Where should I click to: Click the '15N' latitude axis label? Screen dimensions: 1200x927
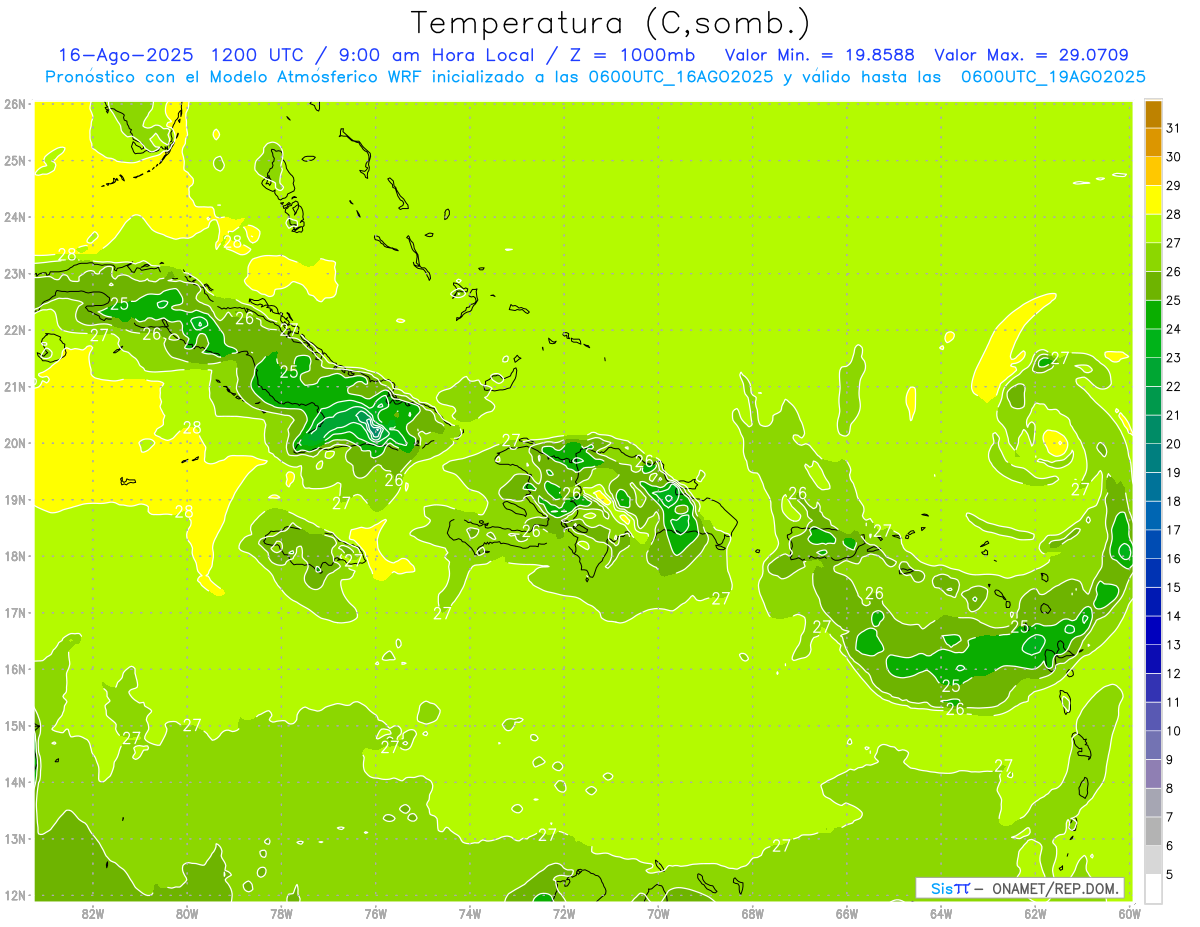pyautogui.click(x=15, y=725)
